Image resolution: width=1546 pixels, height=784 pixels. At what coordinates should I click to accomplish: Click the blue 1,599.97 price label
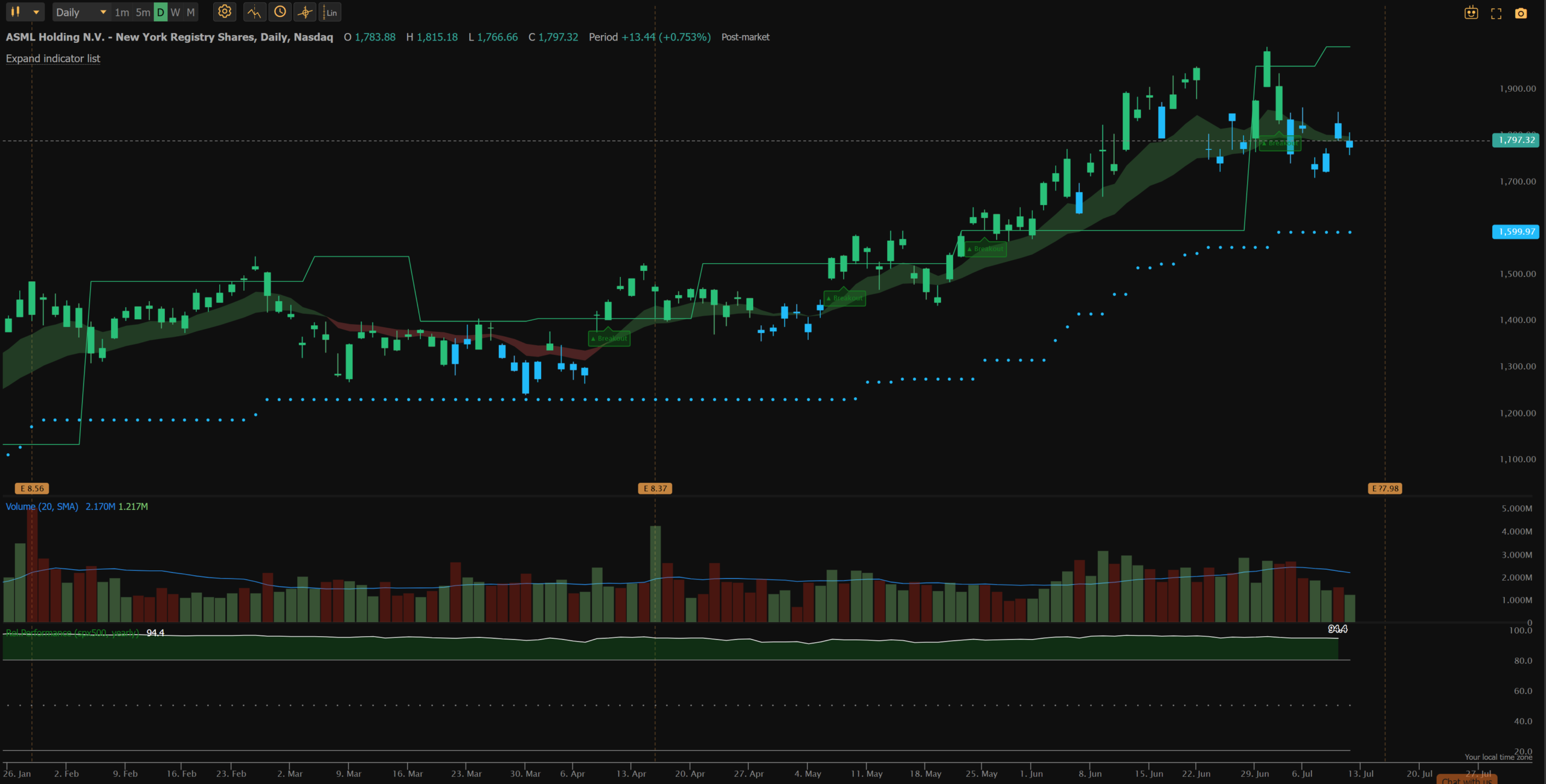pyautogui.click(x=1516, y=232)
